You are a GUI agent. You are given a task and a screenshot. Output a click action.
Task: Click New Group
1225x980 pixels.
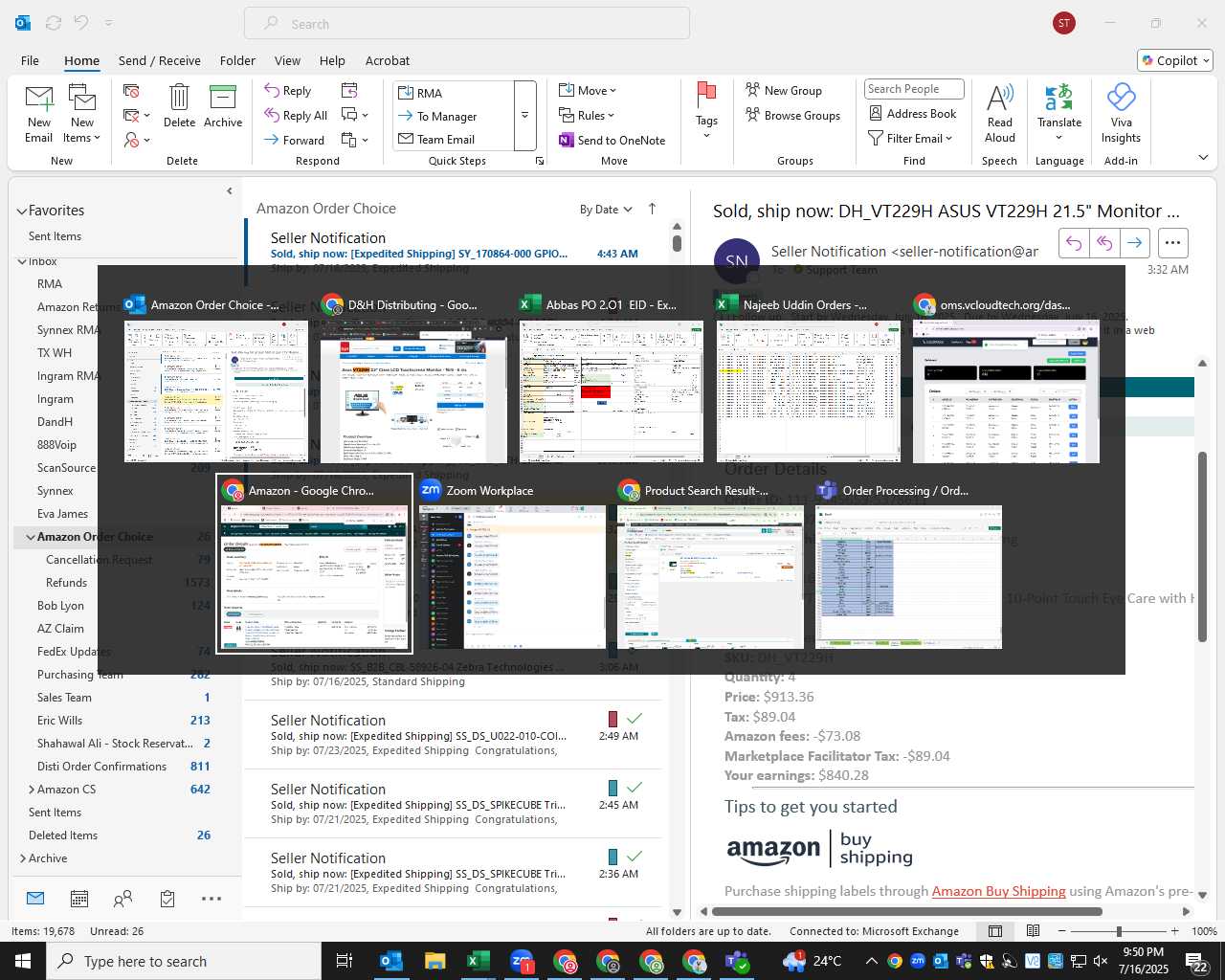tap(784, 90)
